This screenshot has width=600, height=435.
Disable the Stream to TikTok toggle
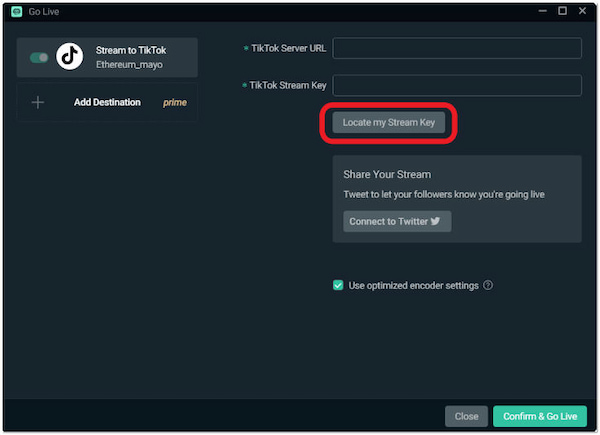tap(39, 57)
